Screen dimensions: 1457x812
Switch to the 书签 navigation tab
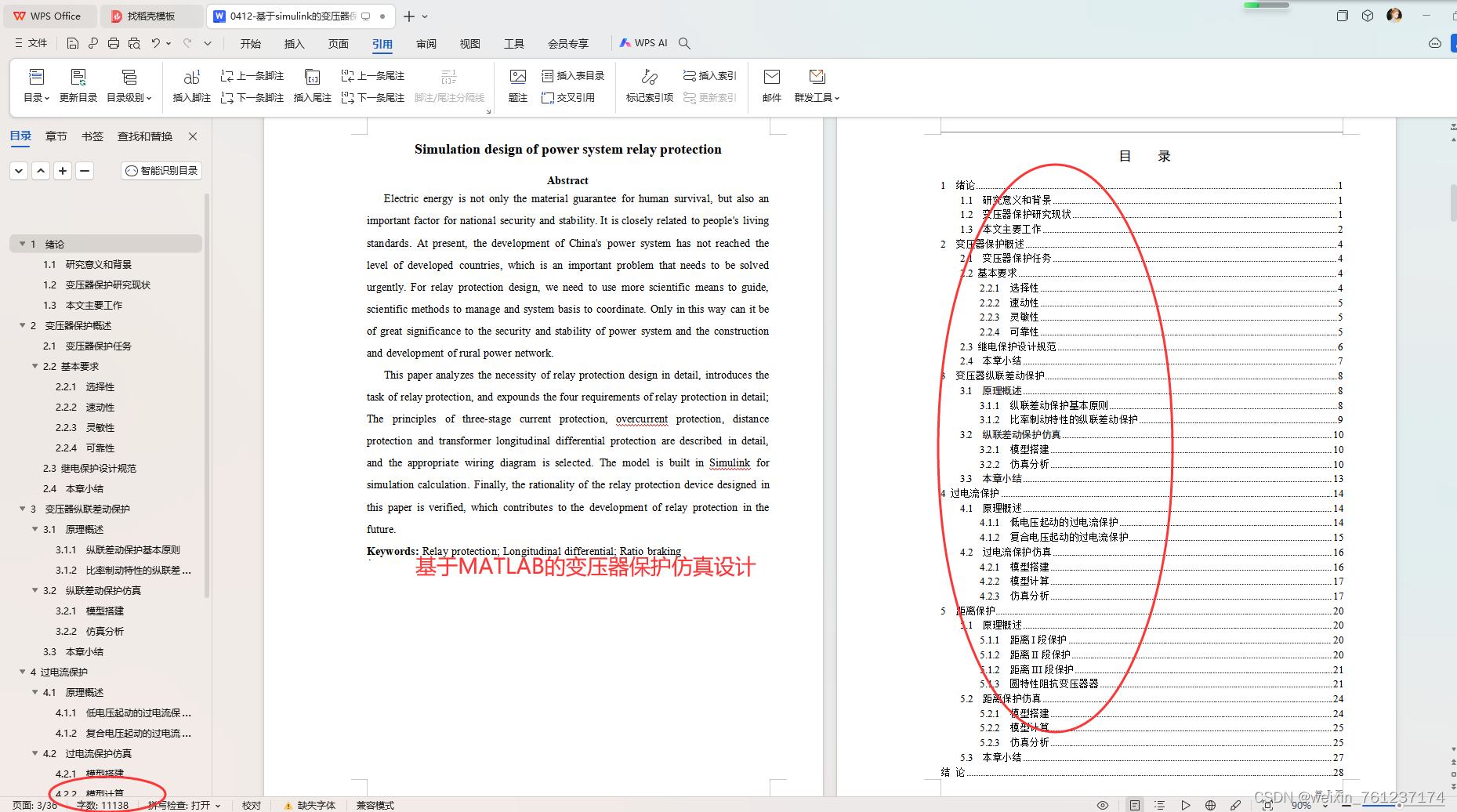pyautogui.click(x=92, y=136)
